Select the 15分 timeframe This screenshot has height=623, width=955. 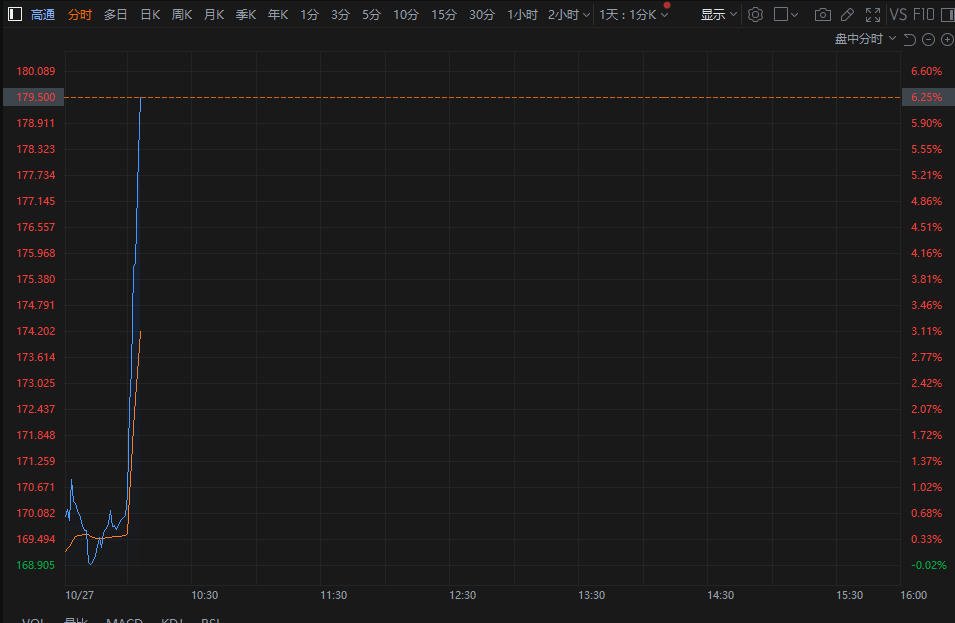point(443,14)
